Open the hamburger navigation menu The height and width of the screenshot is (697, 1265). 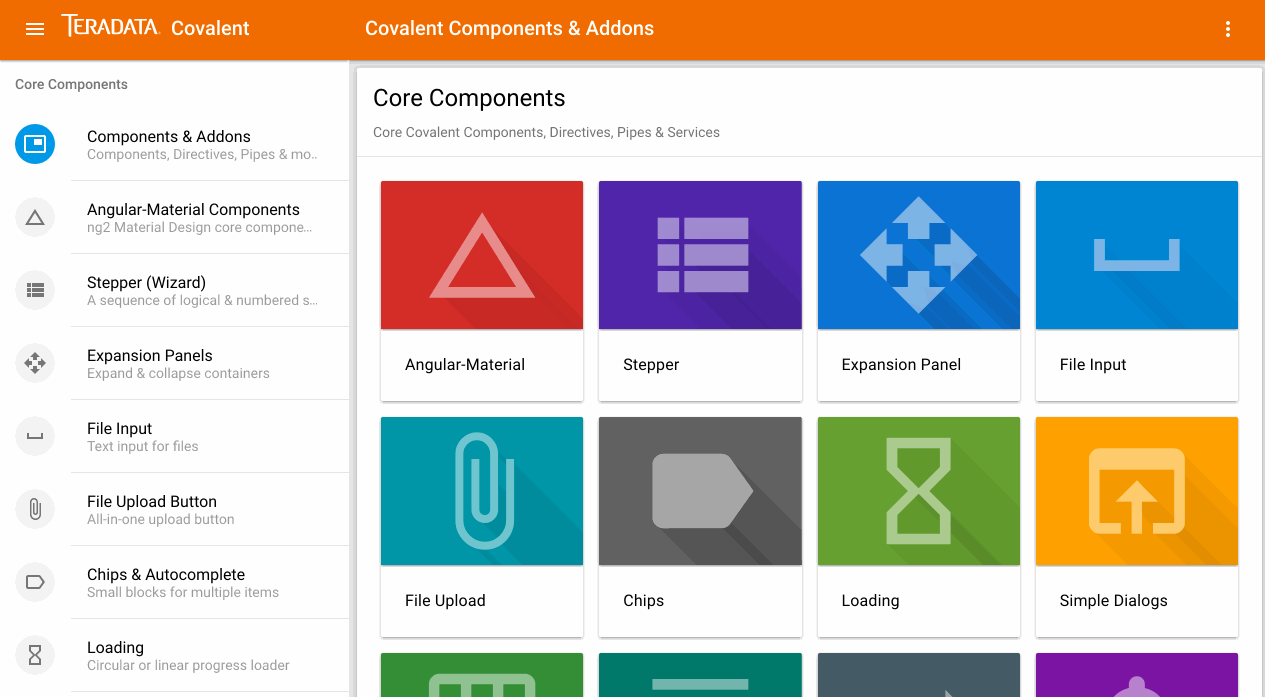[x=35, y=29]
